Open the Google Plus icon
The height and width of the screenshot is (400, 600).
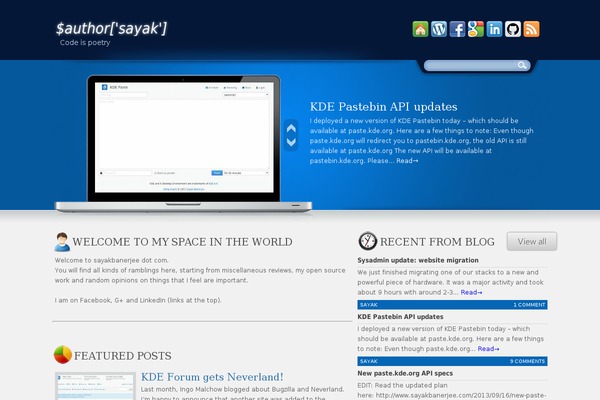click(x=476, y=29)
